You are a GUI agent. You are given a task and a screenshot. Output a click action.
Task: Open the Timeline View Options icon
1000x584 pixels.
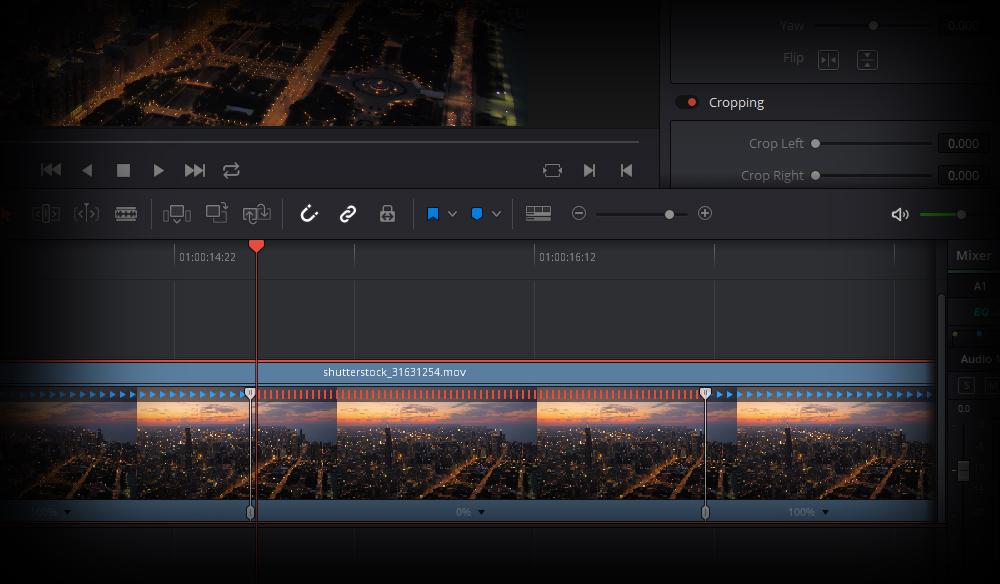coord(539,213)
